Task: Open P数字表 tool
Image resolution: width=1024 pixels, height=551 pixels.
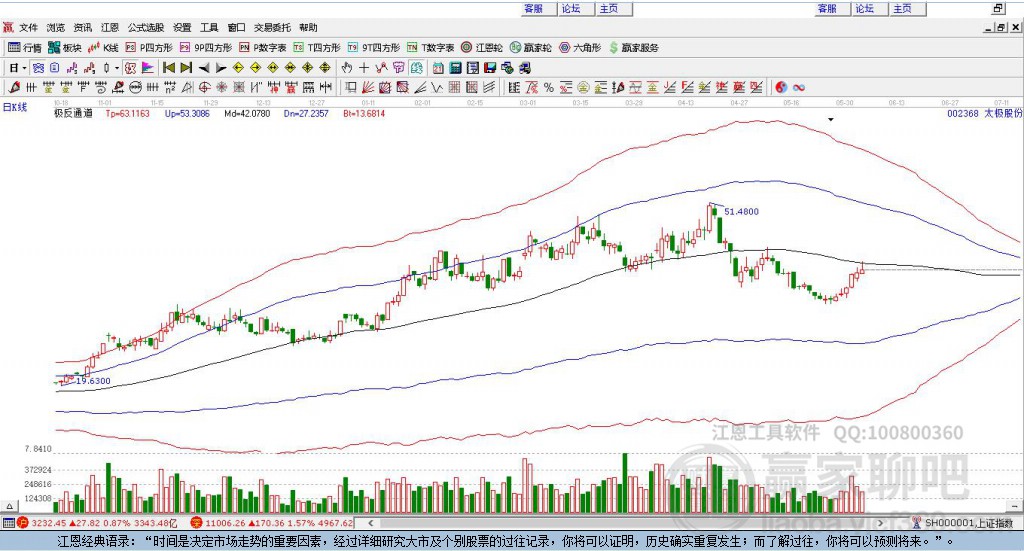Action: 263,48
